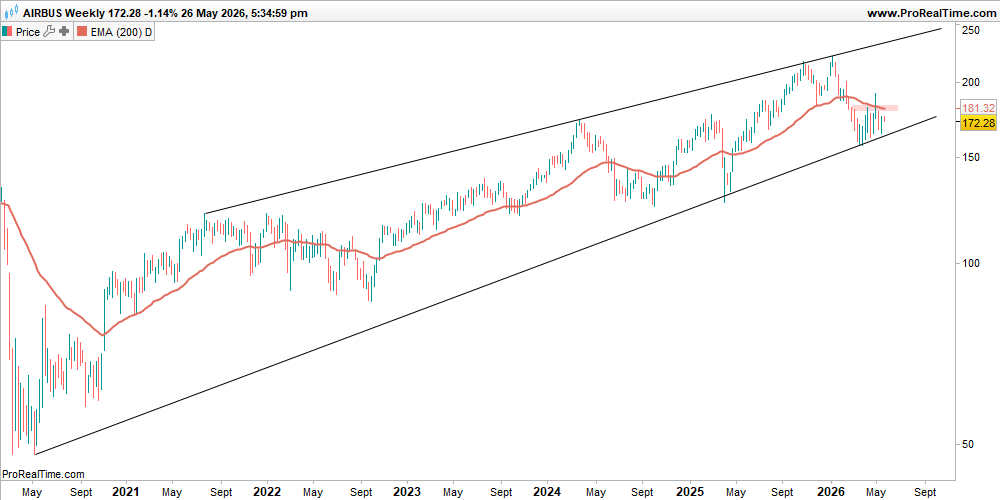Click the green-red Price color swatch
The width and height of the screenshot is (1000, 500).
point(7,32)
